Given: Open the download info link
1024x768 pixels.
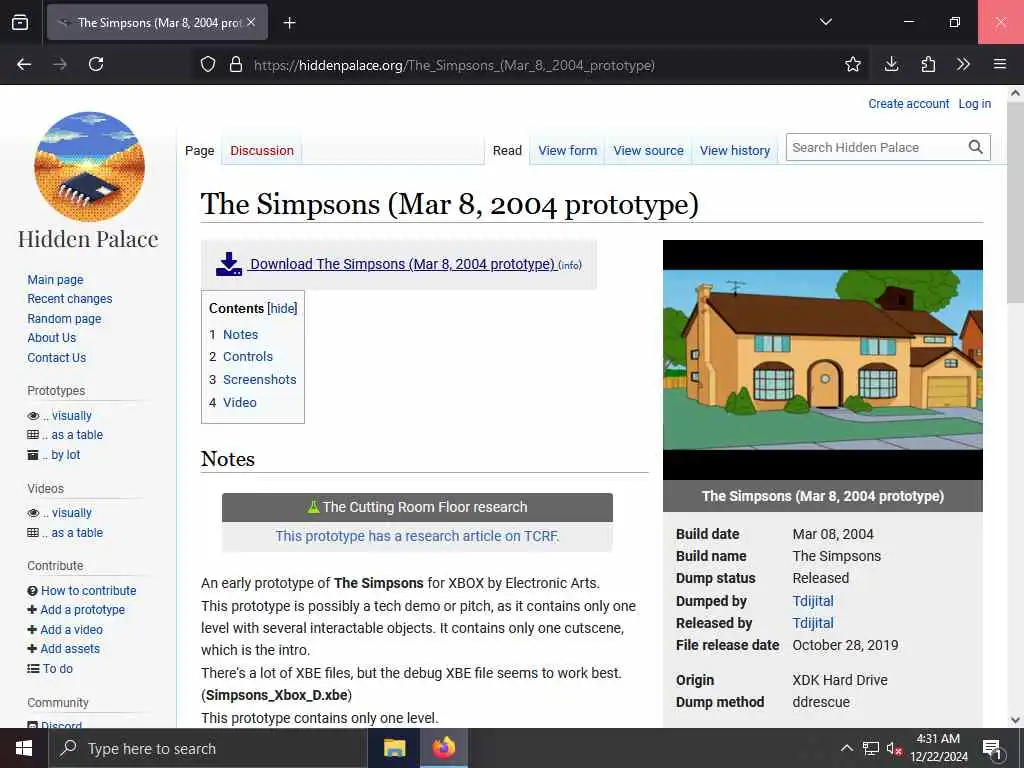Looking at the screenshot, I should (569, 265).
